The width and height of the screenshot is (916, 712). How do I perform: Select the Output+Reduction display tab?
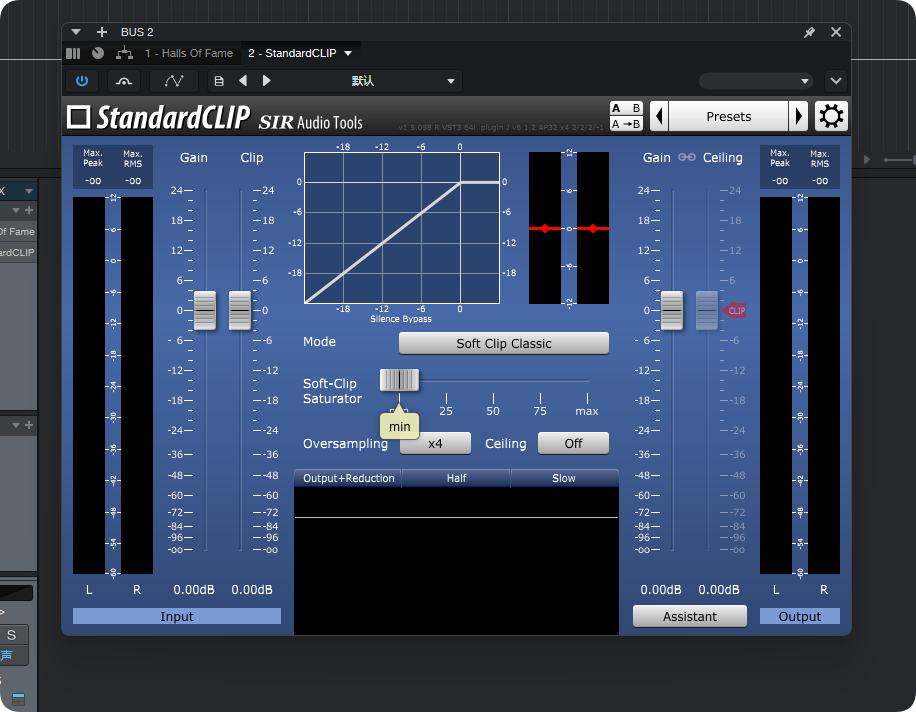[x=348, y=478]
